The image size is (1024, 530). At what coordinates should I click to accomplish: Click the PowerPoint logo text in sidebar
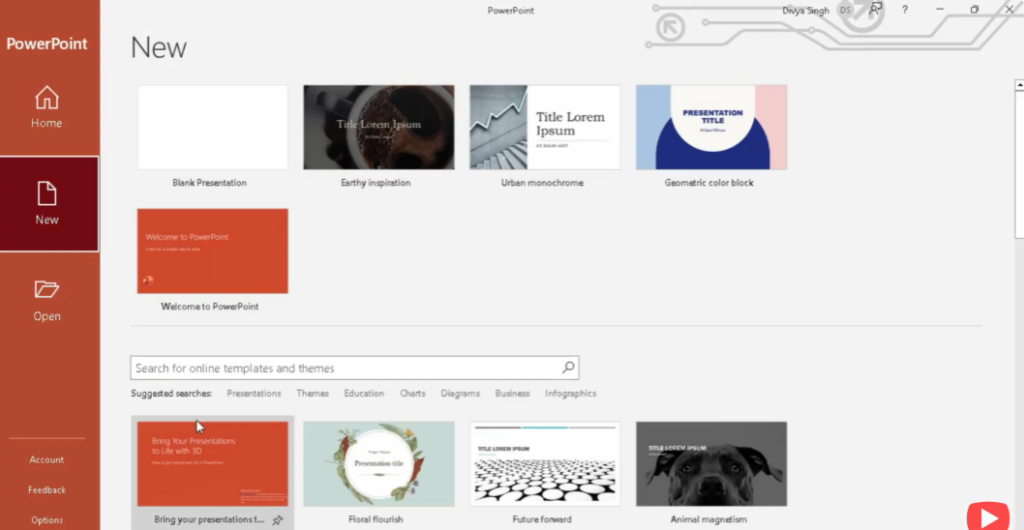[46, 44]
